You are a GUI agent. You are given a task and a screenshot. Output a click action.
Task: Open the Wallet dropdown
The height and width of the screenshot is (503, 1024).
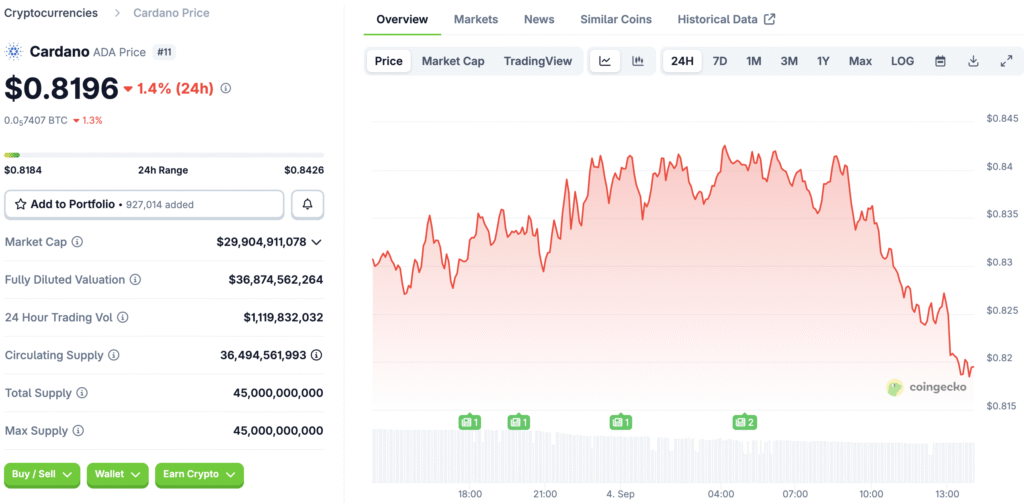click(x=118, y=474)
